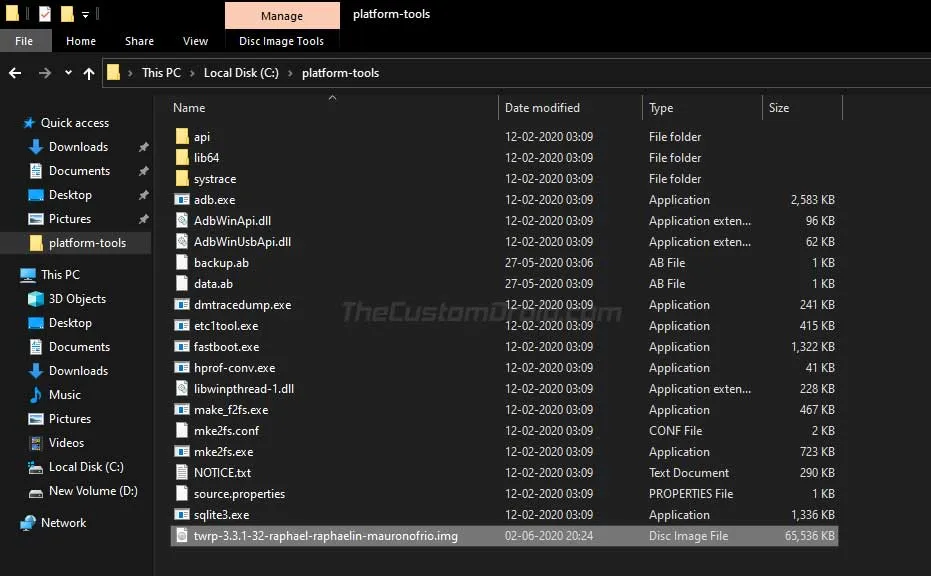Viewport: 931px width, 576px height.
Task: Select backup.ab in the file list
Action: tap(222, 262)
